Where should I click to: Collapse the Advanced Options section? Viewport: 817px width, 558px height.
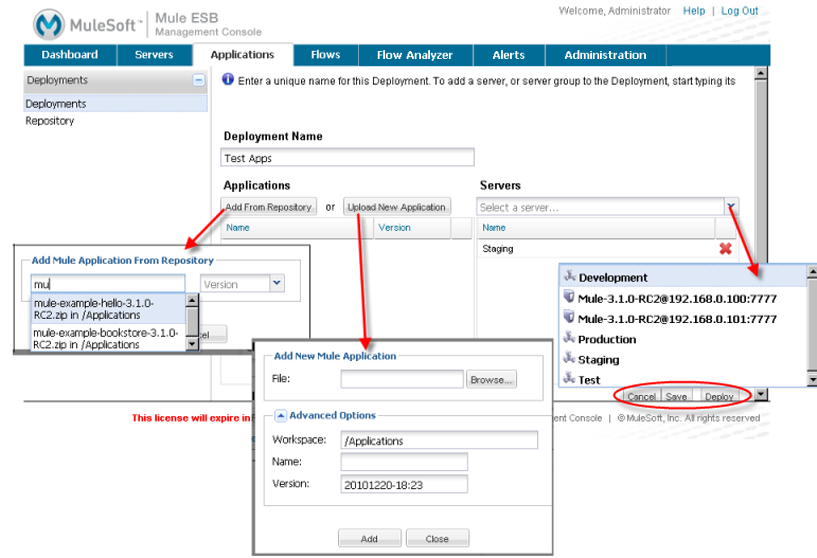tap(281, 416)
